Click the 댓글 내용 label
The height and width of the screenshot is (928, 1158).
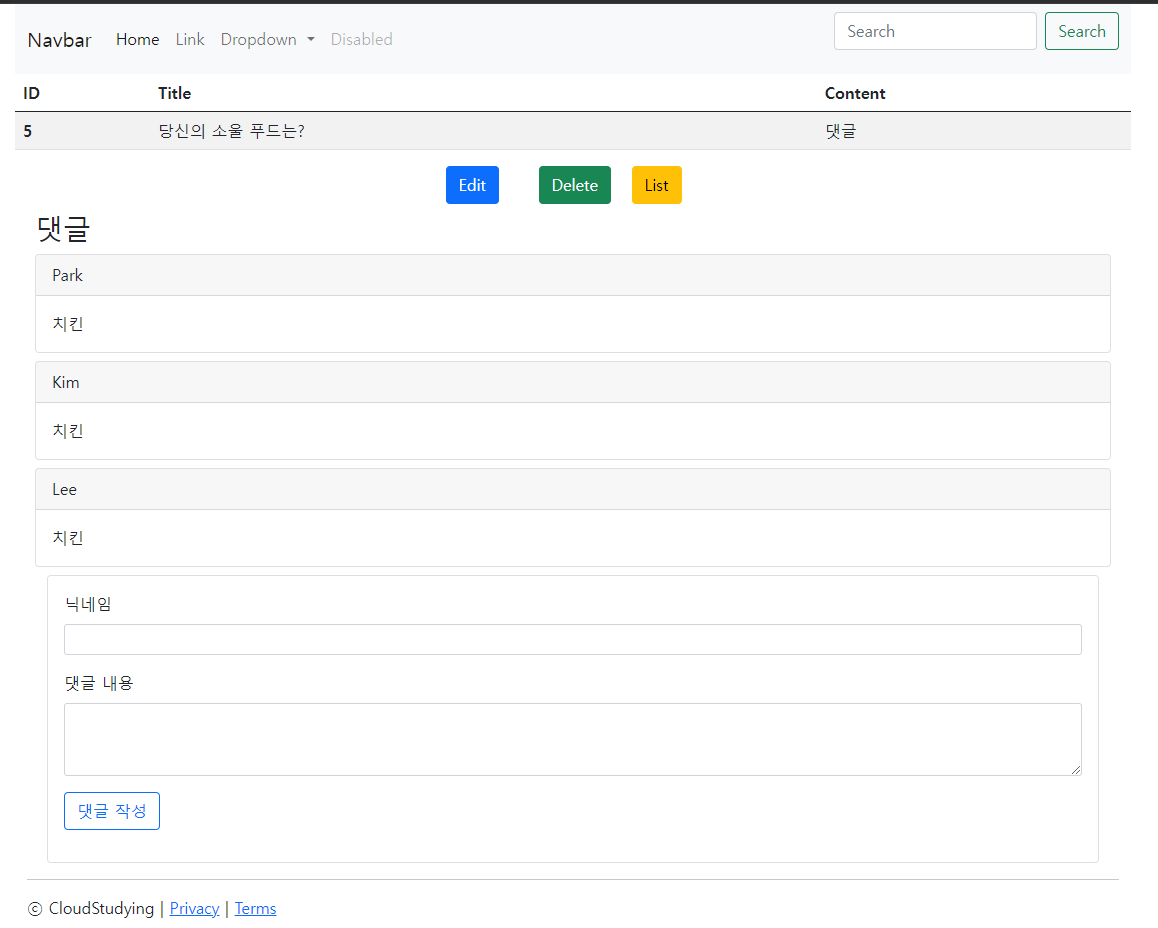[99, 684]
